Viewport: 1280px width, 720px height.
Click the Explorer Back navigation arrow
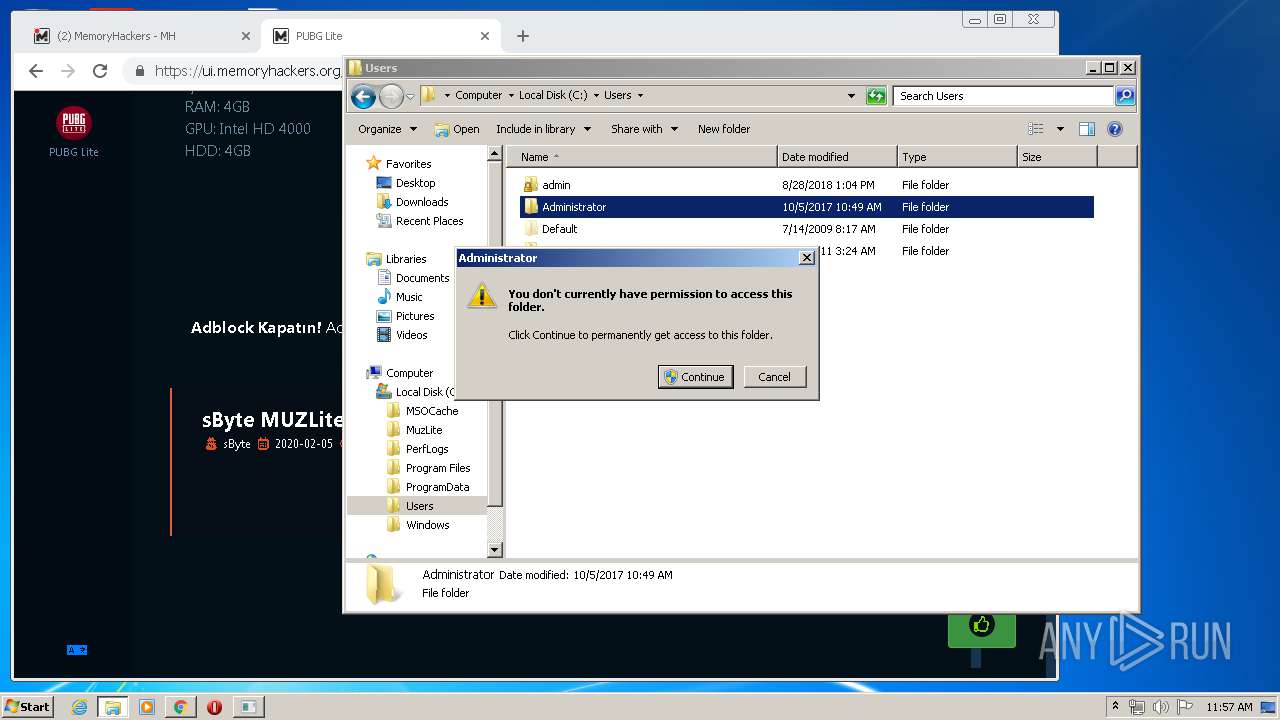(x=364, y=96)
